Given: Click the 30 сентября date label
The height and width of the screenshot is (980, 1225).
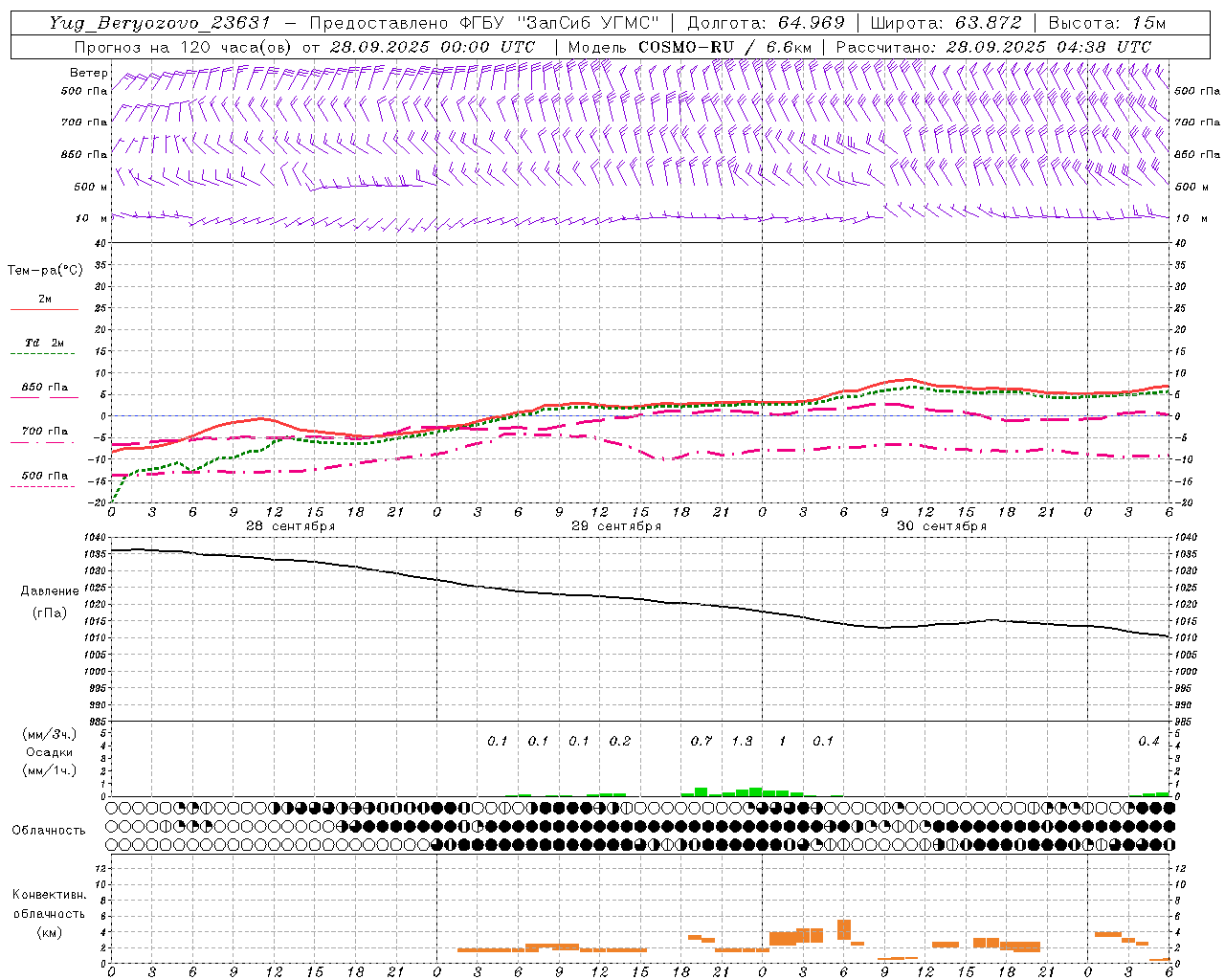Looking at the screenshot, I should tap(942, 526).
